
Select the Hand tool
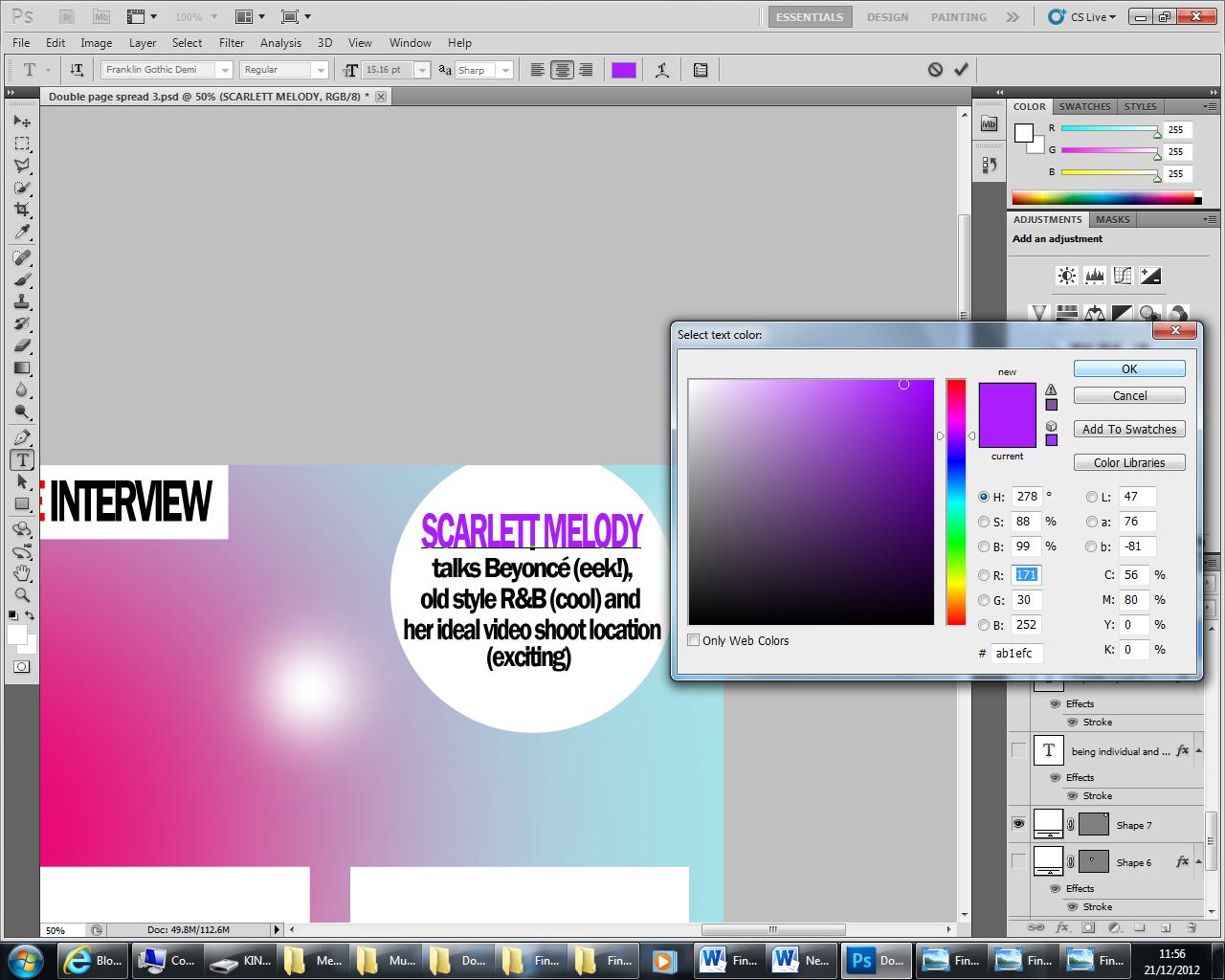coord(21,573)
